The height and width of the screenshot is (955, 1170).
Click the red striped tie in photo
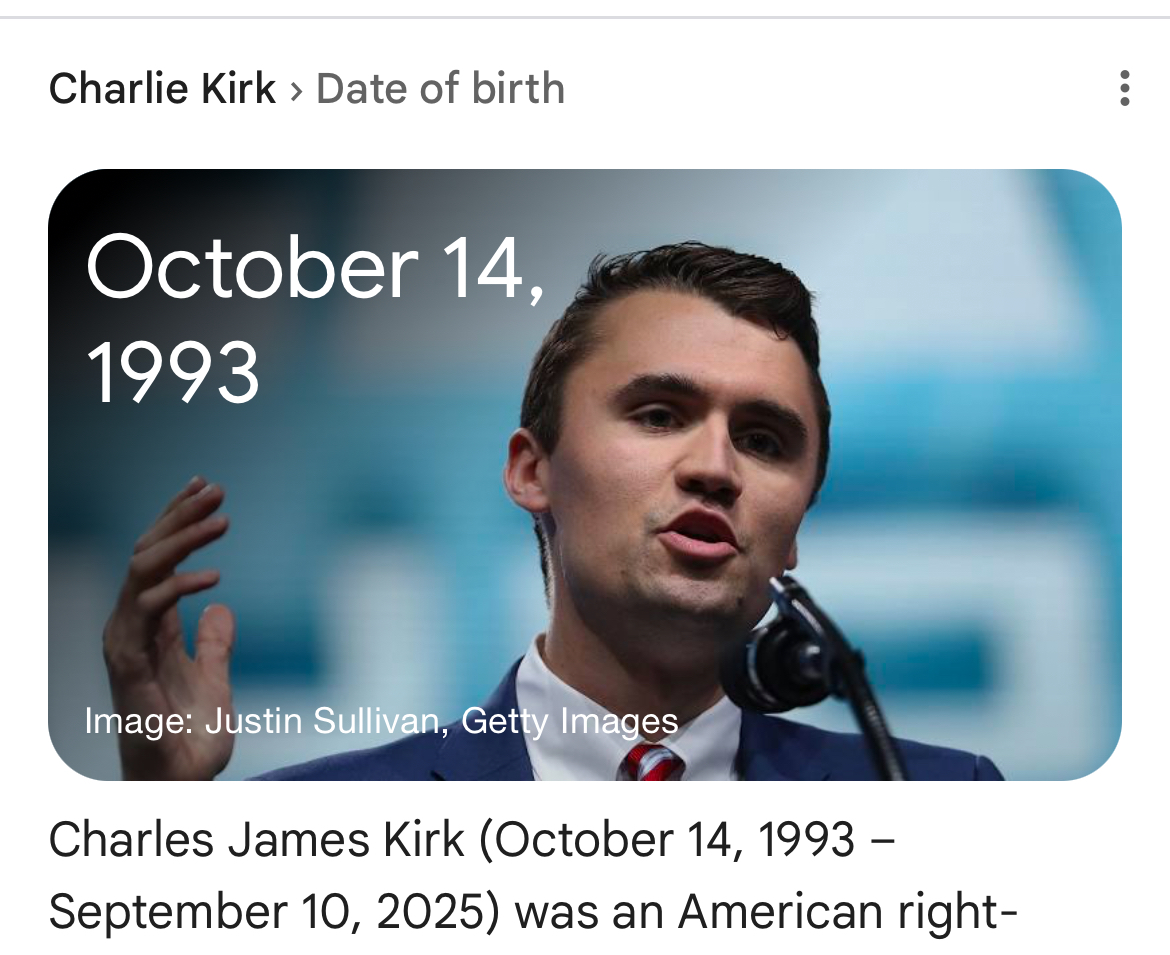(652, 762)
